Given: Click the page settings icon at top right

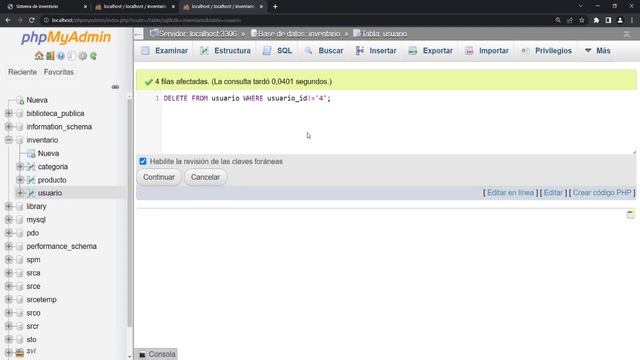Looking at the screenshot, I should click(627, 34).
